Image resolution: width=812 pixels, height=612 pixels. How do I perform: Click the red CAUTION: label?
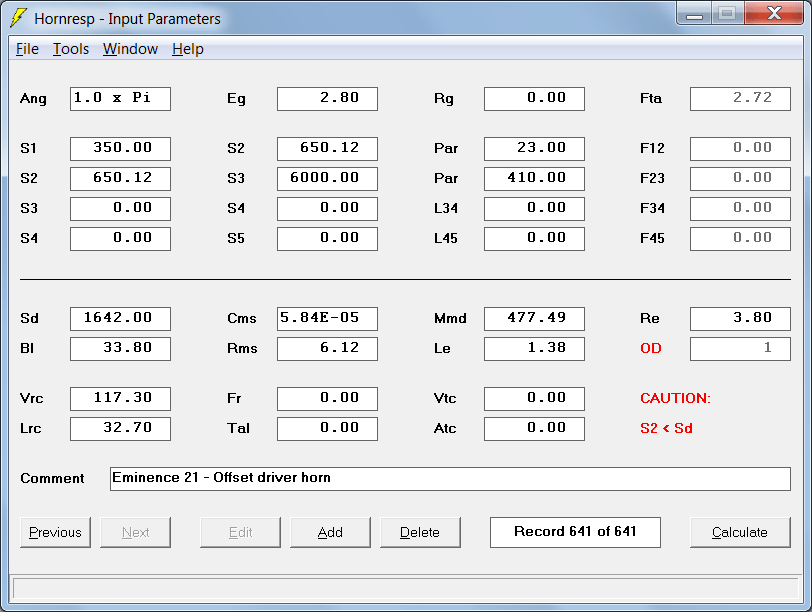point(675,398)
